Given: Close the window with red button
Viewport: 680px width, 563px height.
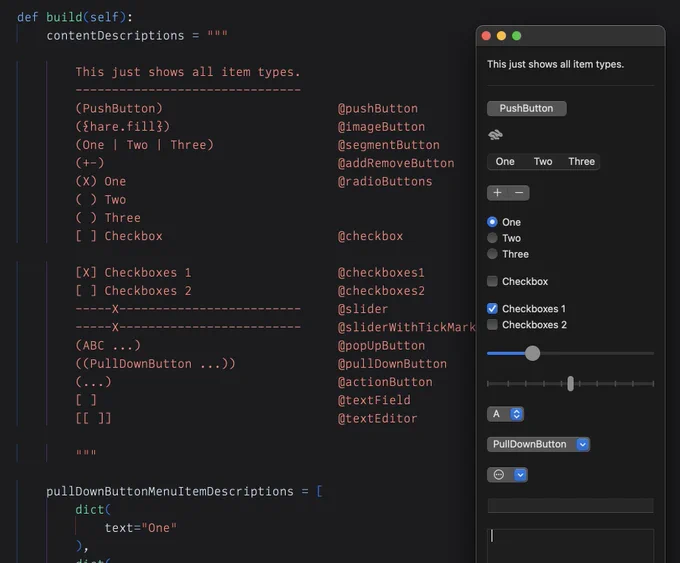Looking at the screenshot, I should pos(486,36).
